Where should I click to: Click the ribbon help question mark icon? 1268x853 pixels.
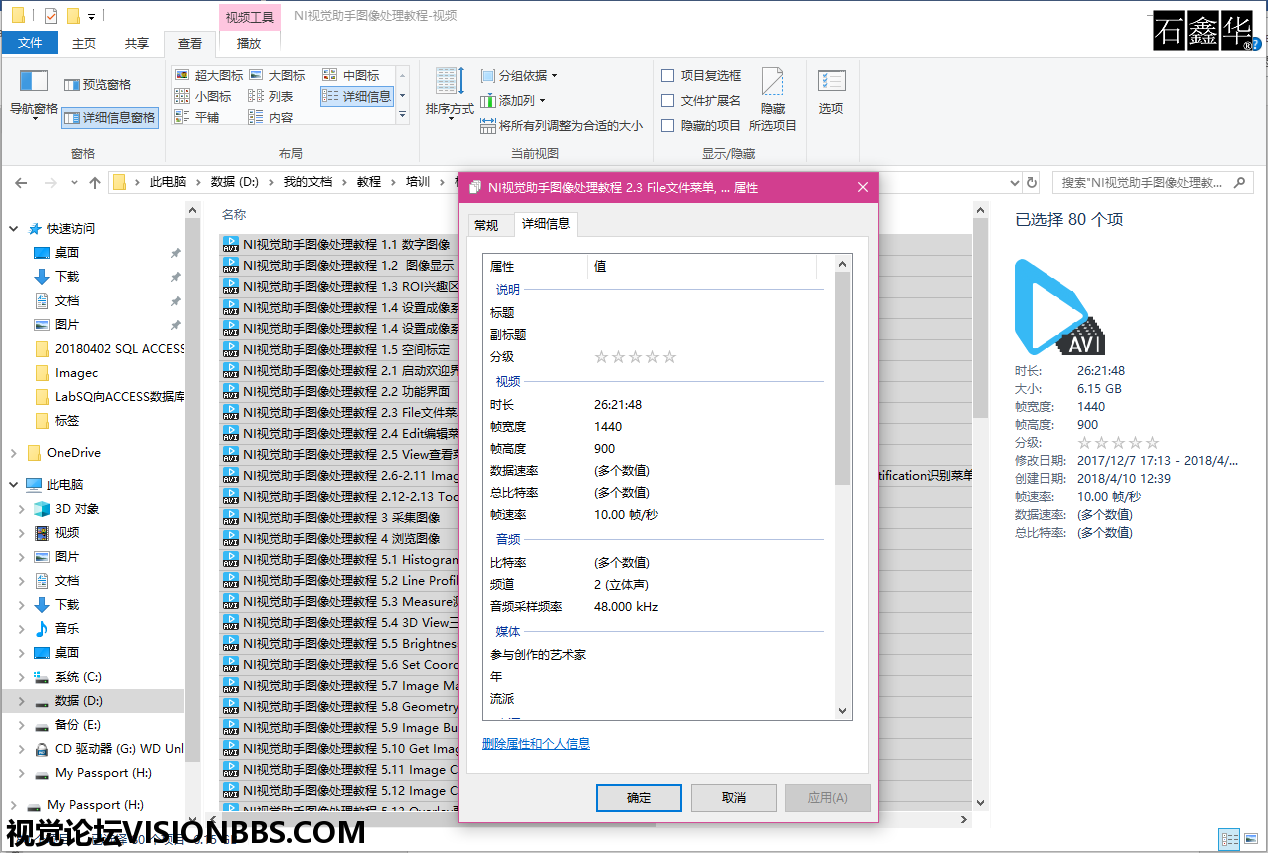point(1256,44)
